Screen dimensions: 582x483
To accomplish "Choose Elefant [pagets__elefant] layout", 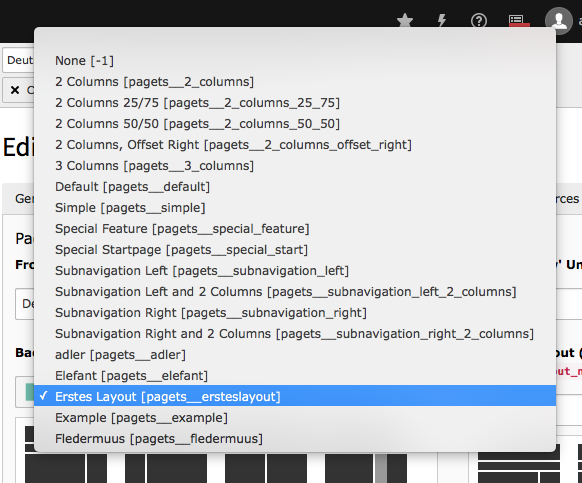I will (x=295, y=375).
